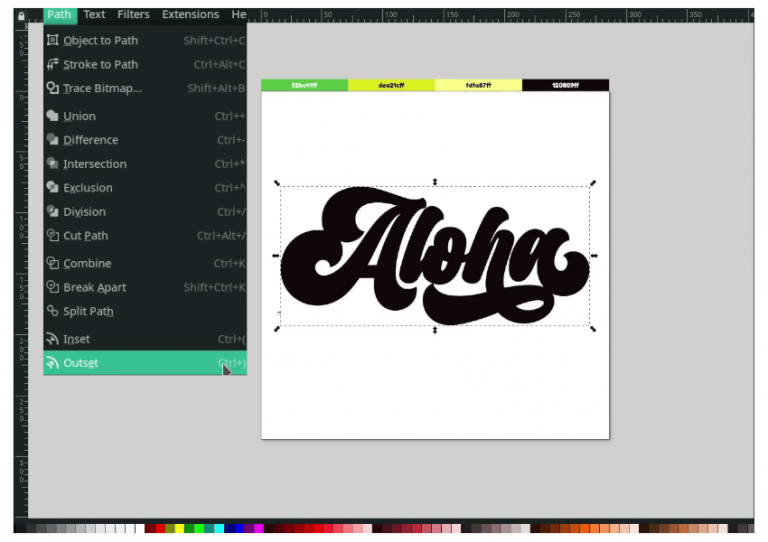The width and height of the screenshot is (768, 542).
Task: Open Trace Bitmap dialog entry
Action: click(x=145, y=88)
